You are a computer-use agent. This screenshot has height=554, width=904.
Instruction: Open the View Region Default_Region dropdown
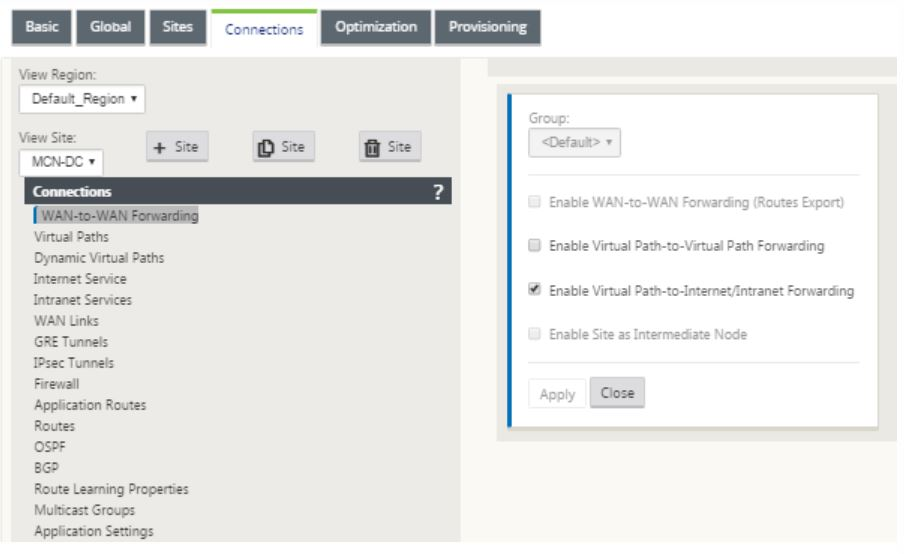[x=82, y=99]
